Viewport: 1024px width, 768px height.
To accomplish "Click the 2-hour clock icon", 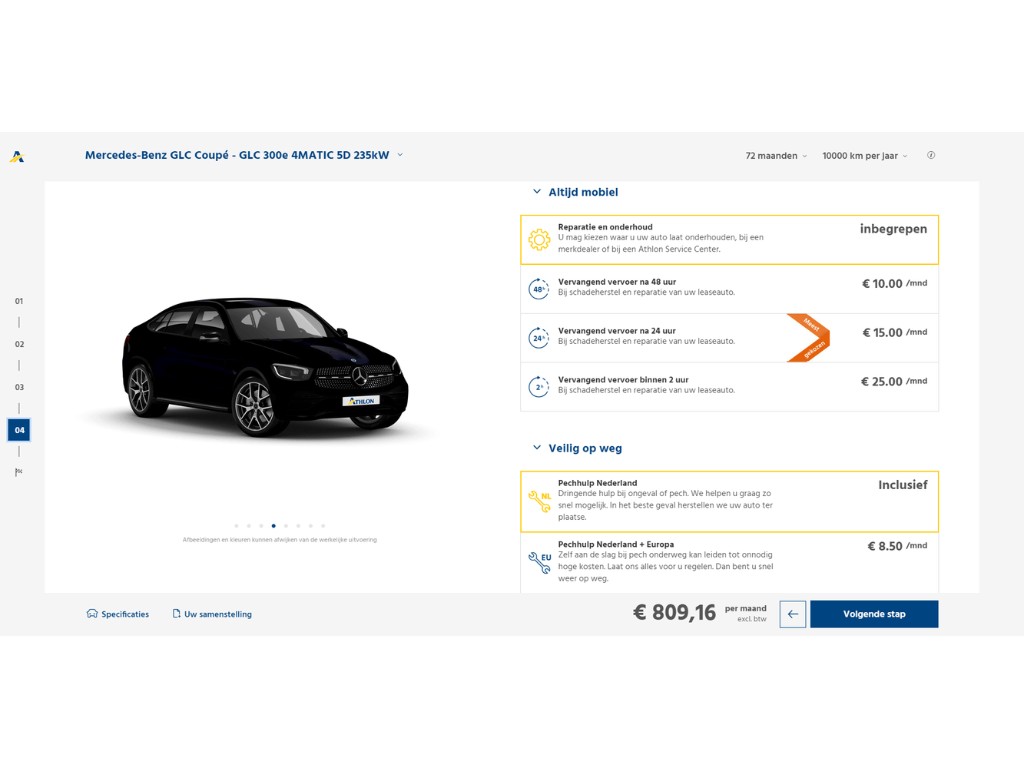I will click(x=539, y=387).
